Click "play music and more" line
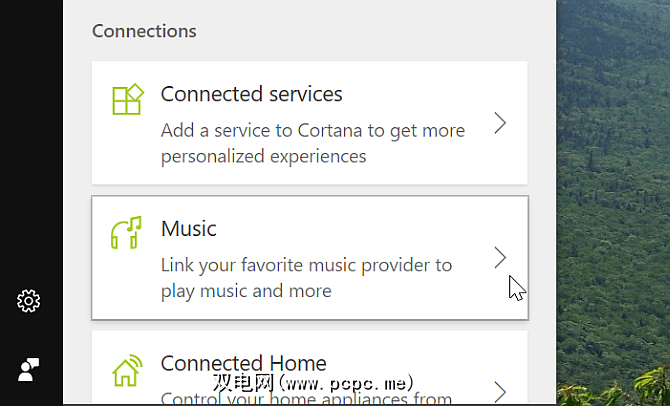670x406 pixels. (245, 291)
